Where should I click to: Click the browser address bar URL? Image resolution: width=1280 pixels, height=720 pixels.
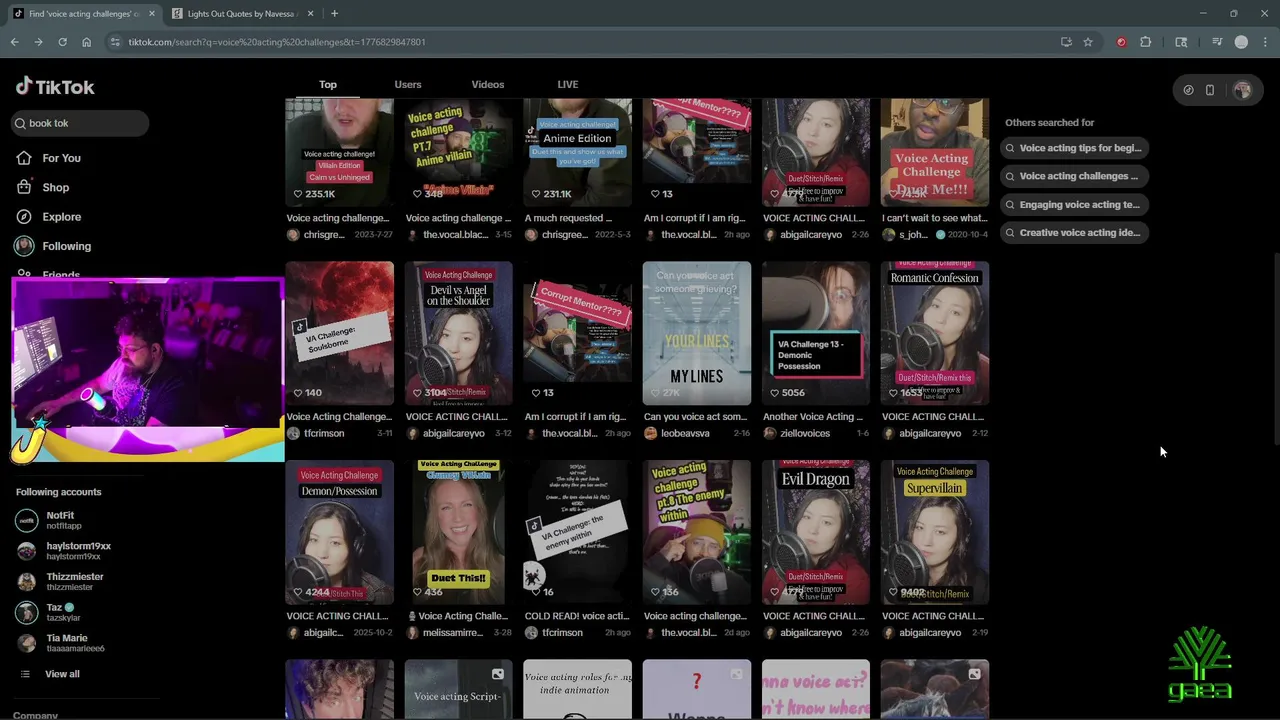(x=277, y=42)
